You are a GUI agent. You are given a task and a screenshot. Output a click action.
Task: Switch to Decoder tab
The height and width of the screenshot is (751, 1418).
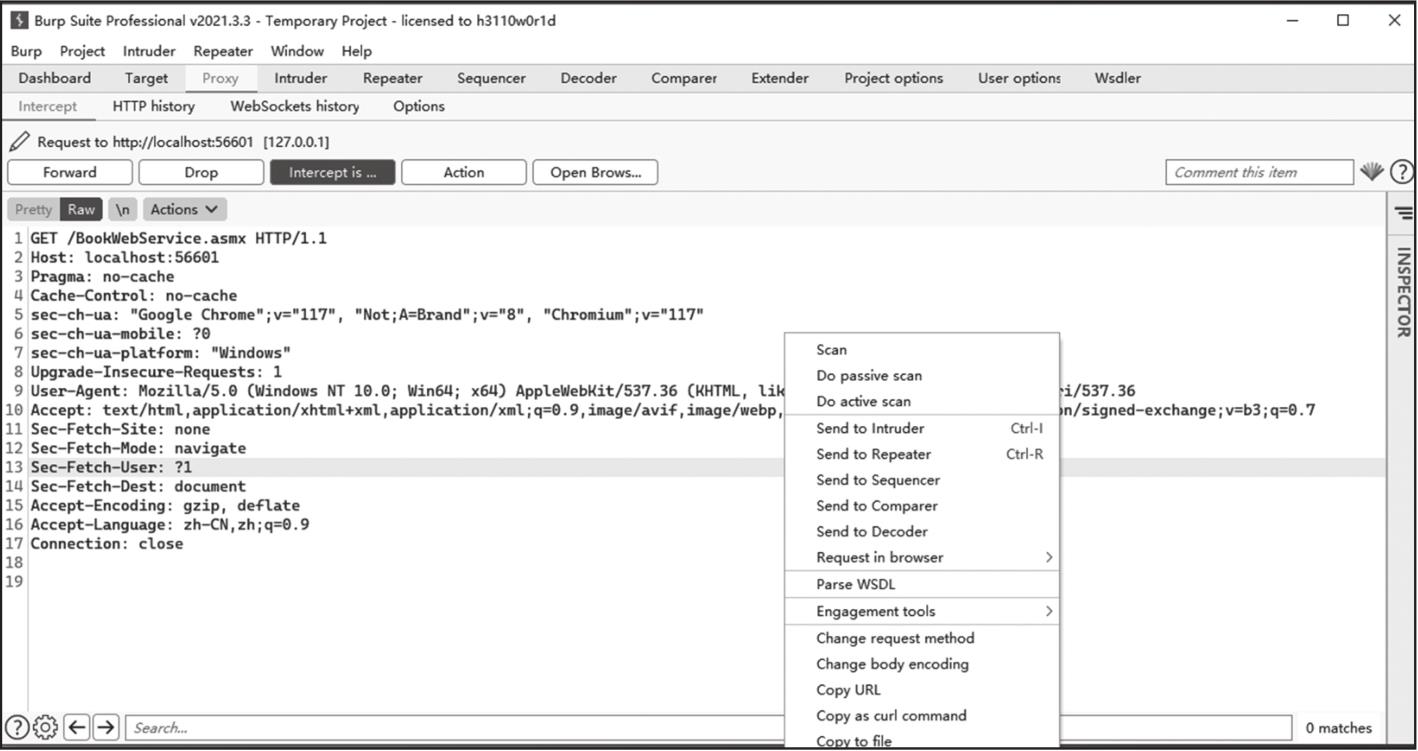(x=589, y=78)
